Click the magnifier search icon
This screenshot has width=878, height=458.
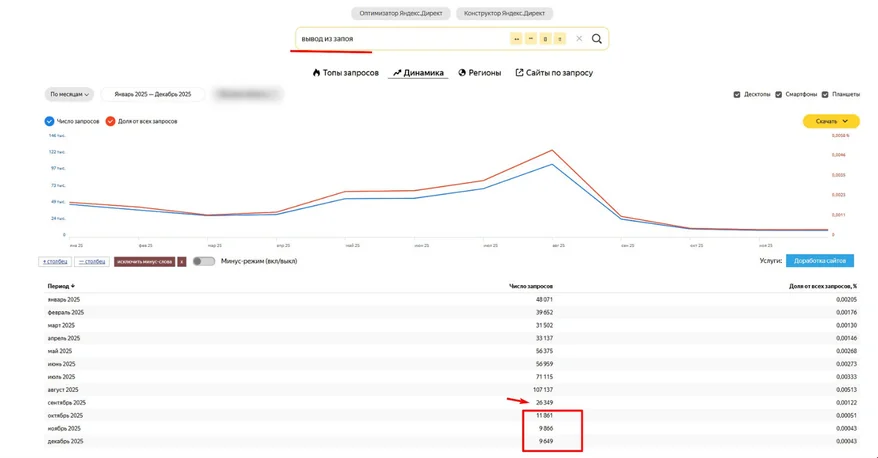click(x=597, y=39)
